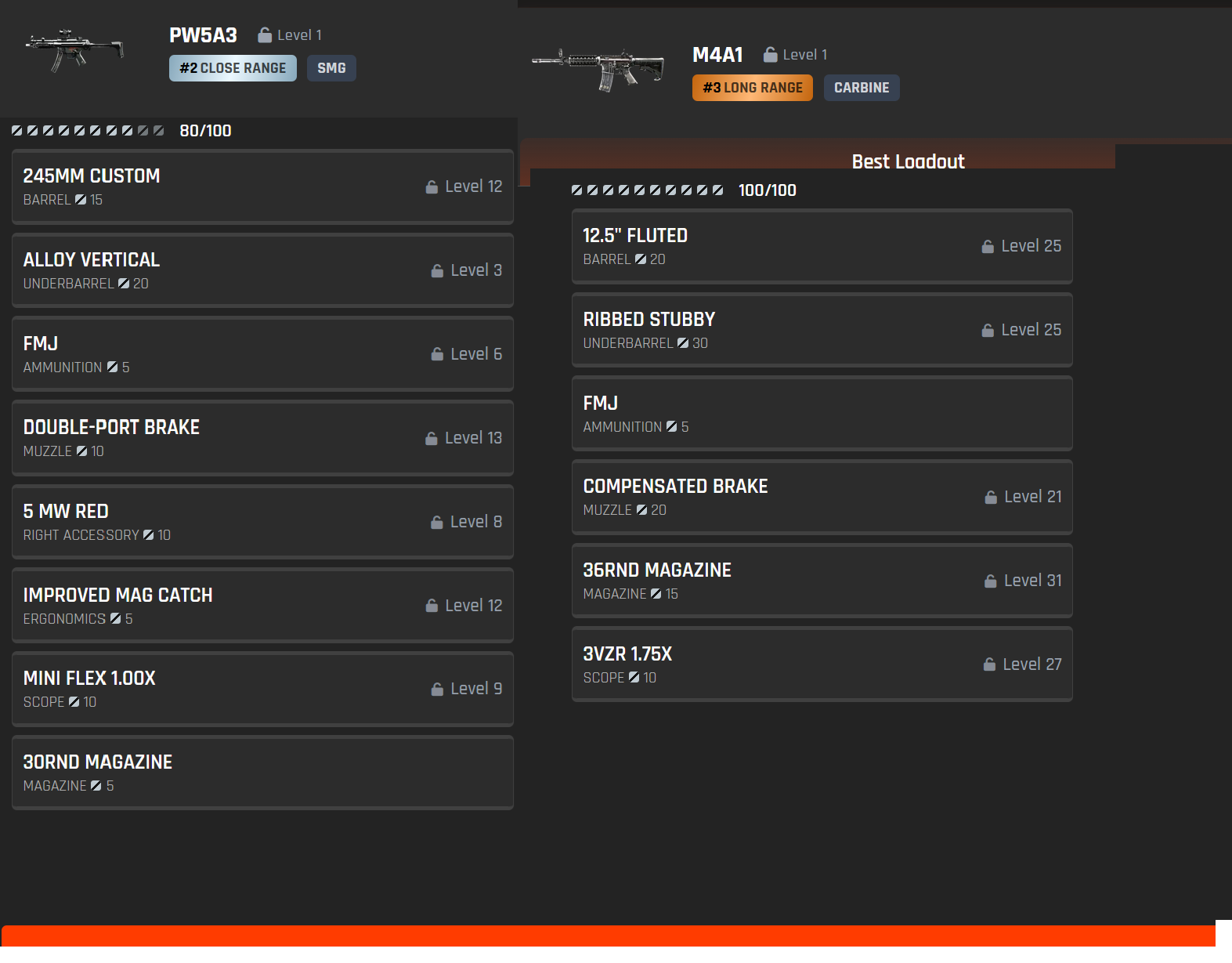This screenshot has height=963, width=1232.
Task: Select the 3VZR 1.75X attachment name
Action: pos(627,654)
